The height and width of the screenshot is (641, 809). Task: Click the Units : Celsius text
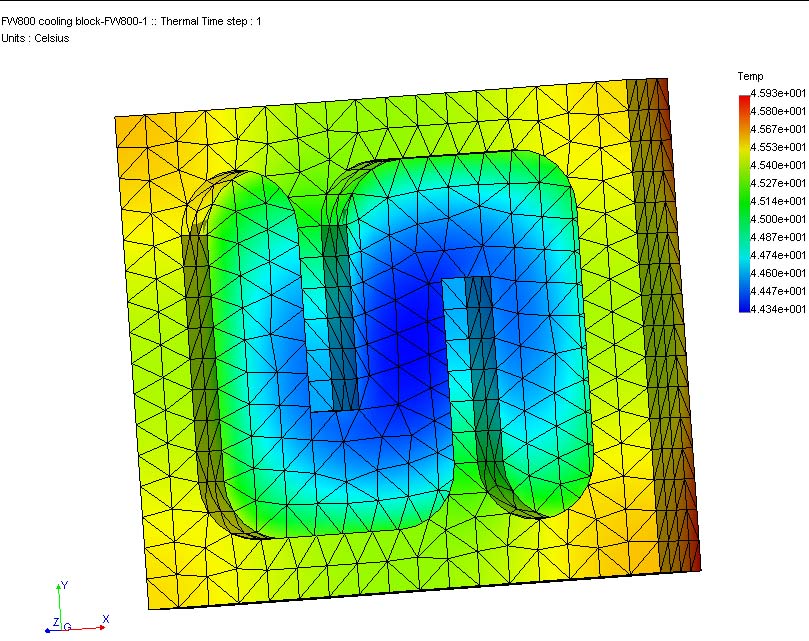coord(36,38)
